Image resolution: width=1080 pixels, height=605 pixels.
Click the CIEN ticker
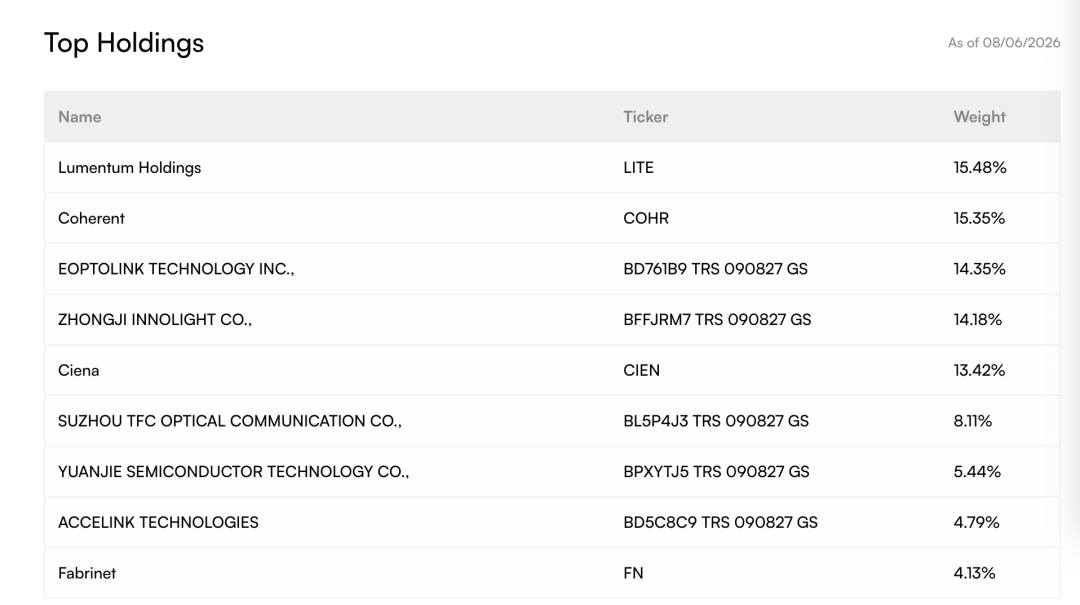[641, 371]
